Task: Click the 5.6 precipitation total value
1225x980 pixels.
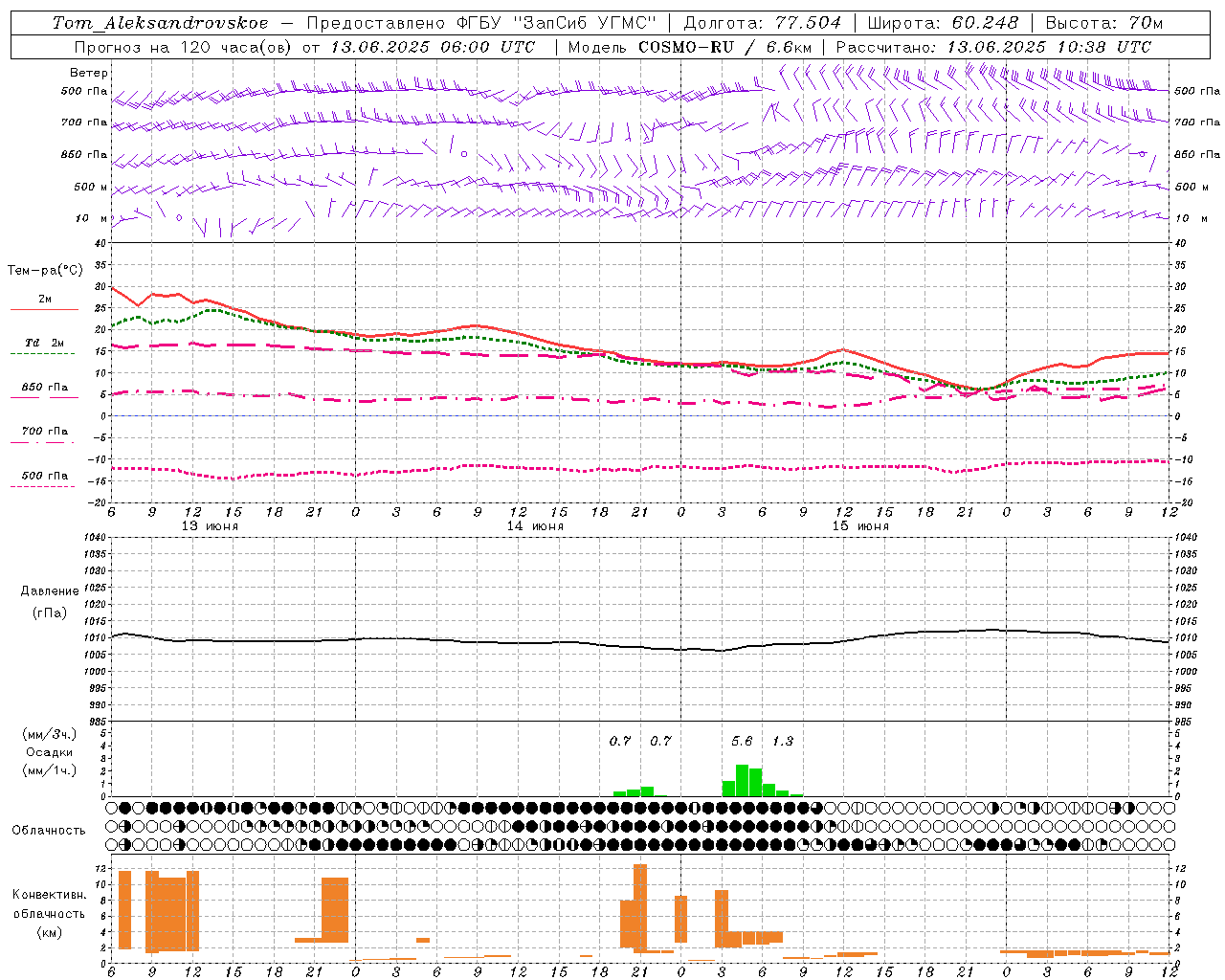Action: 742,741
